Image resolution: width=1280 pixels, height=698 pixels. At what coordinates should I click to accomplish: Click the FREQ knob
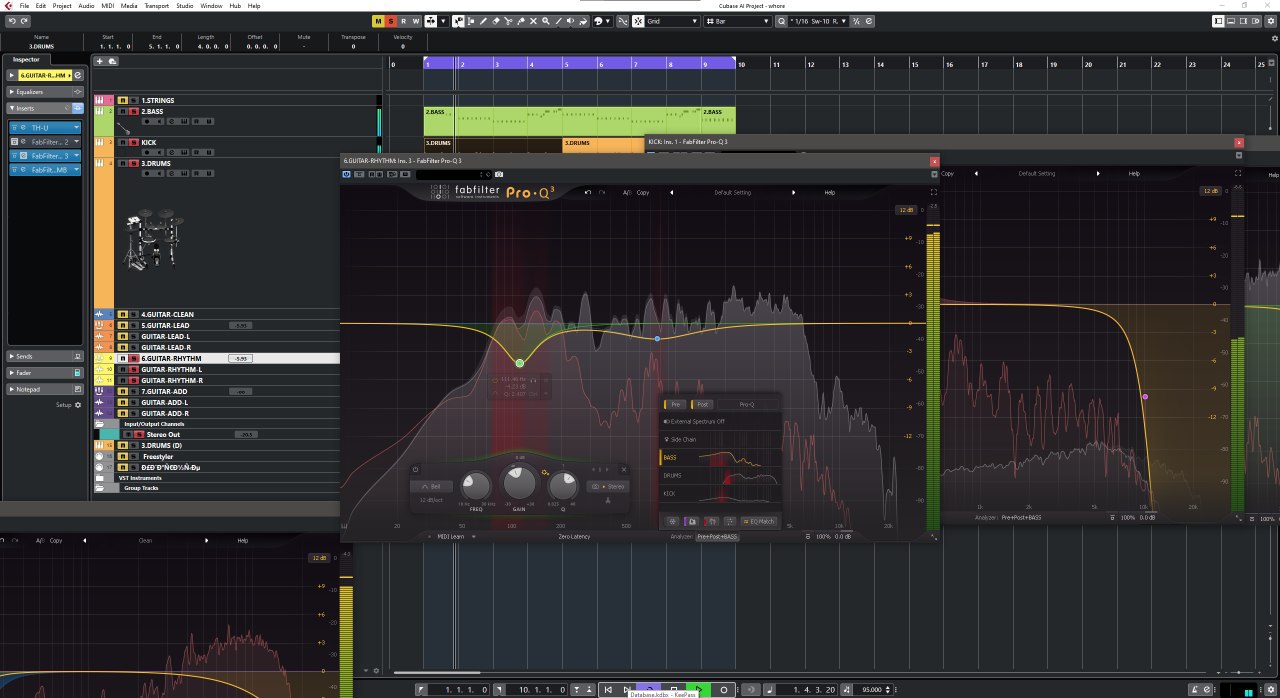[476, 486]
